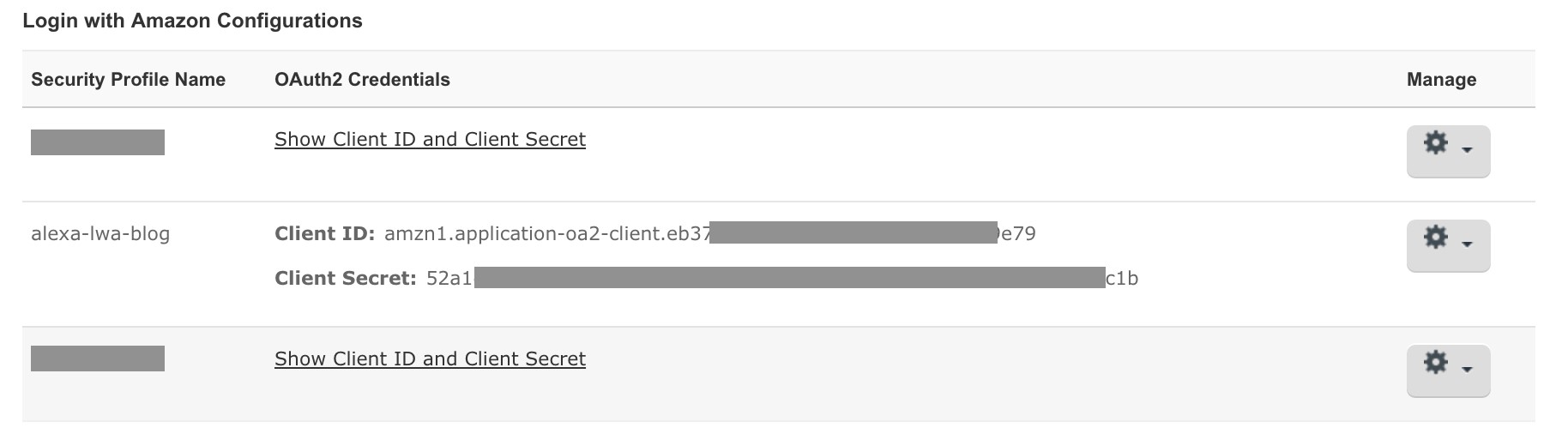The width and height of the screenshot is (1568, 446).
Task: Click the bold Client ID label
Action: tap(324, 233)
